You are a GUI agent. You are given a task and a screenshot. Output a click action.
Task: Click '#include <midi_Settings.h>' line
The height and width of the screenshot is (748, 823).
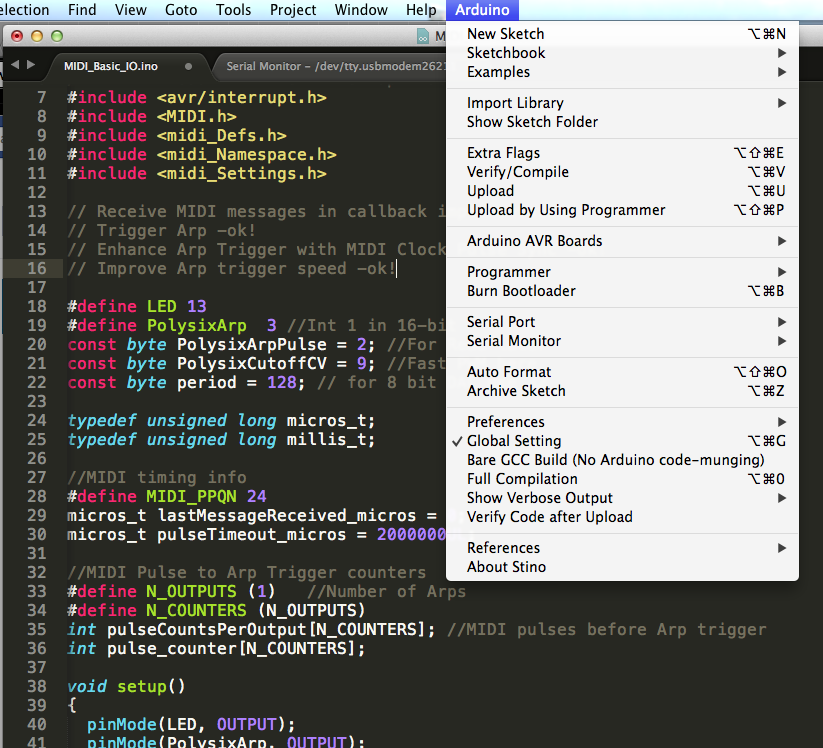[197, 174]
